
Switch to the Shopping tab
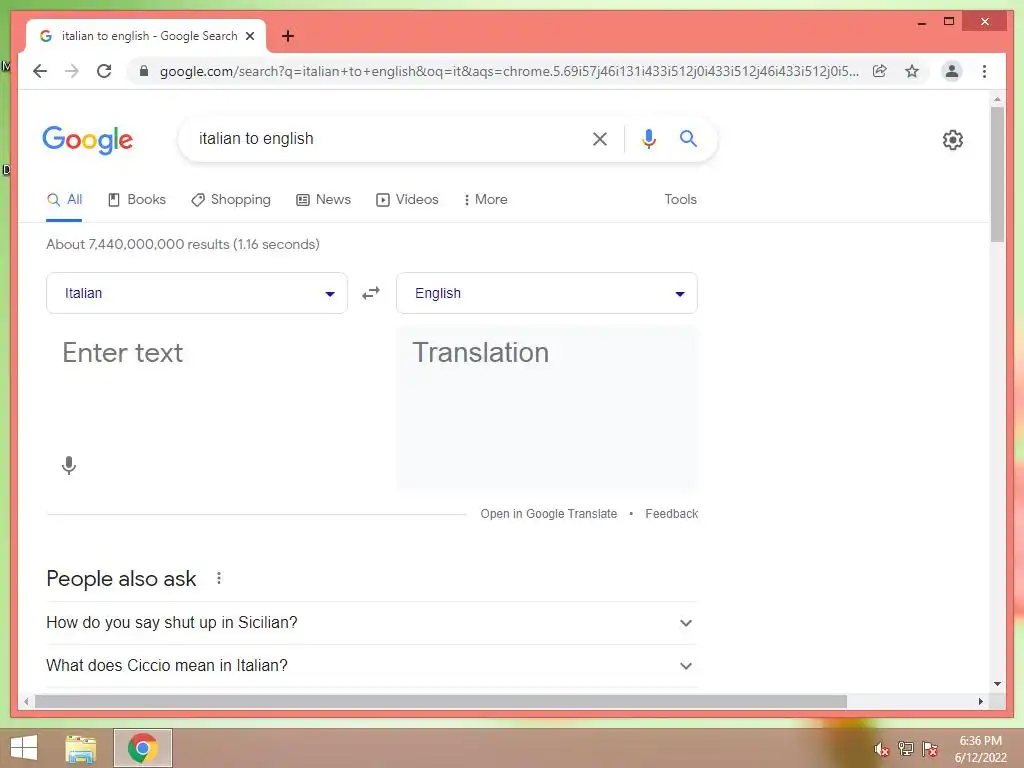pos(231,200)
